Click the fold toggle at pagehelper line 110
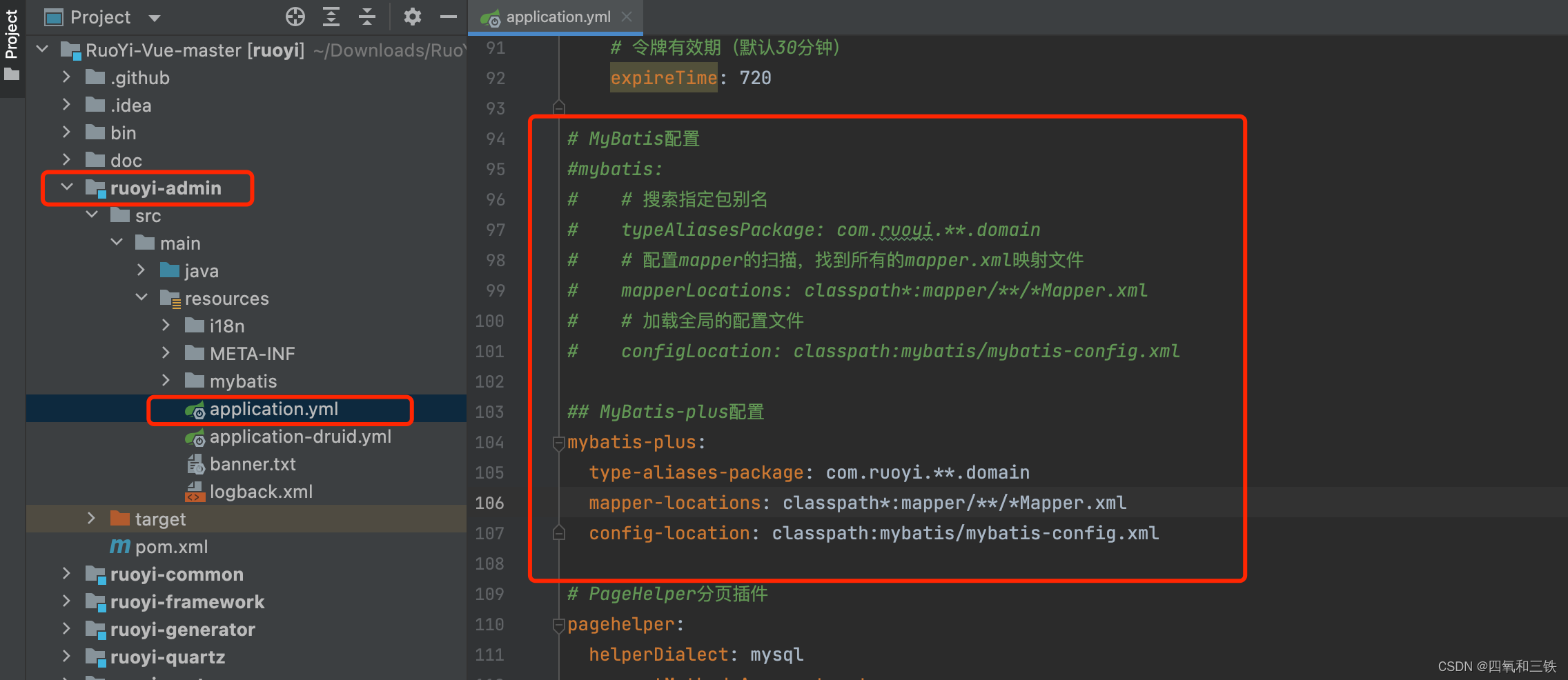This screenshot has height=680, width=1568. pyautogui.click(x=559, y=625)
